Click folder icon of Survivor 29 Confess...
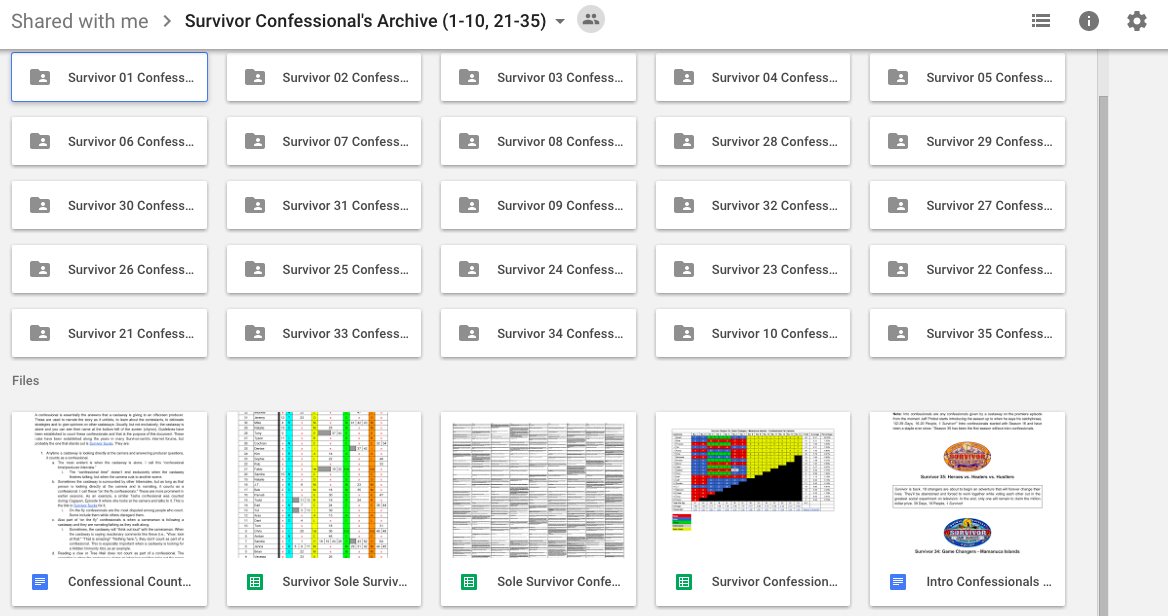Image resolution: width=1168 pixels, height=616 pixels. click(898, 141)
